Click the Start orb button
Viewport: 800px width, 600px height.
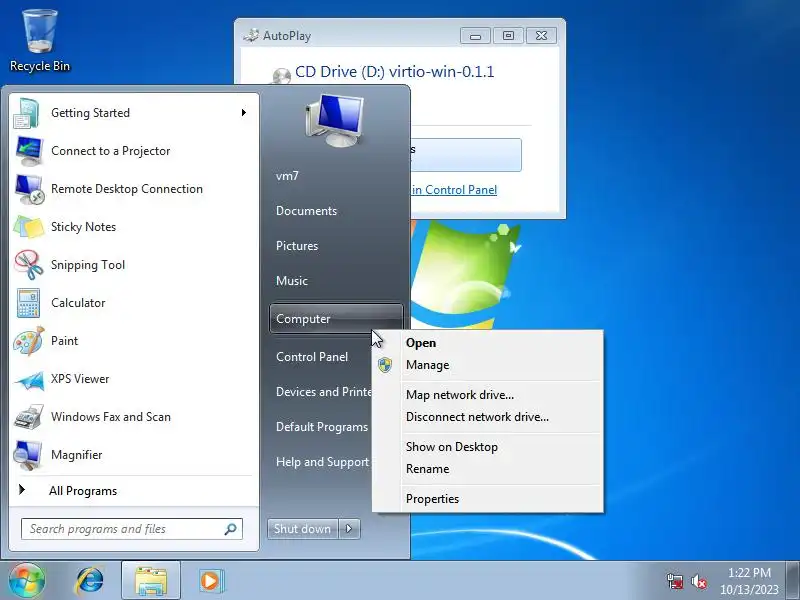[27, 581]
